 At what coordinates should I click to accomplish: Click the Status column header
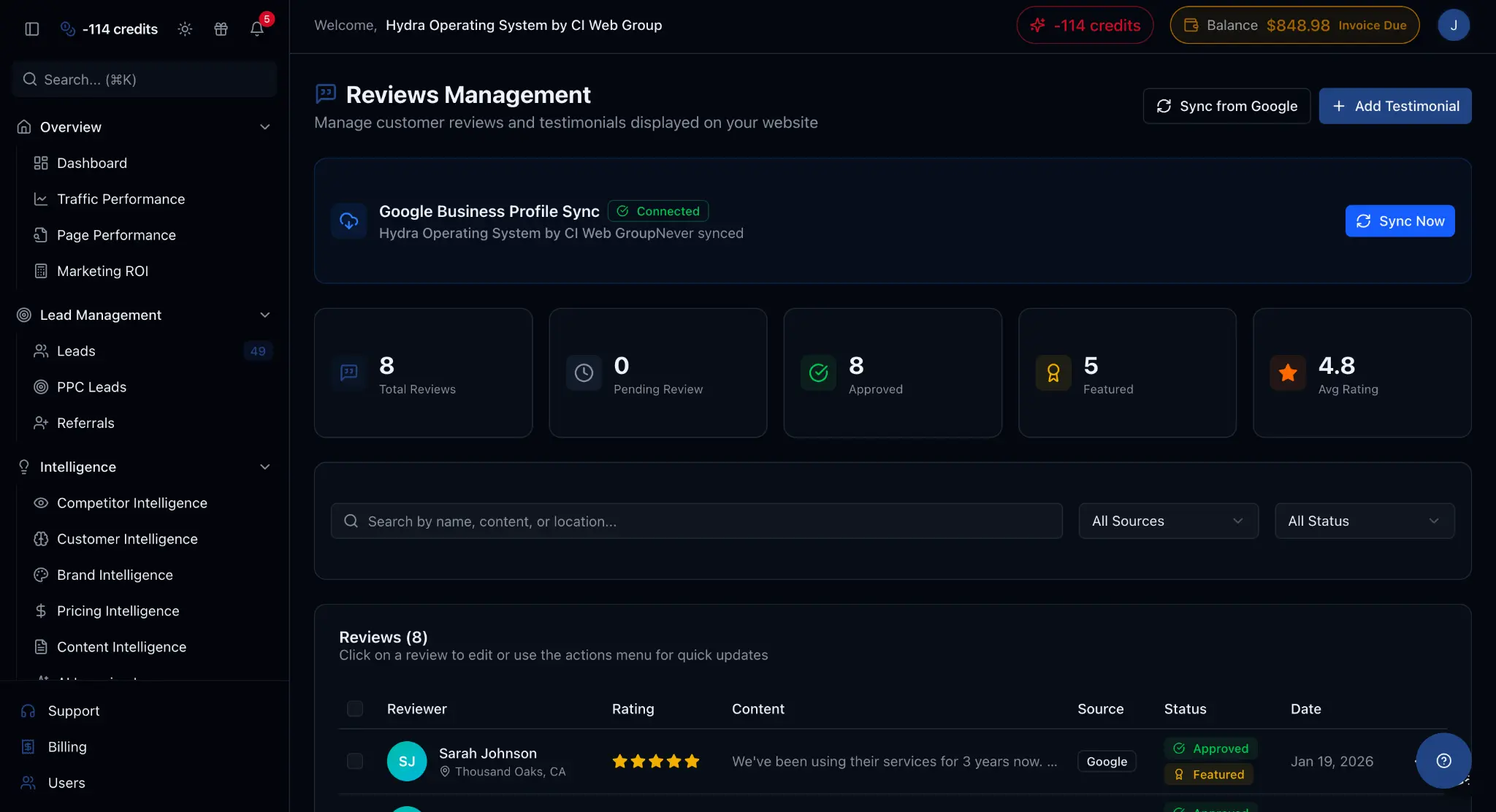pyautogui.click(x=1185, y=708)
